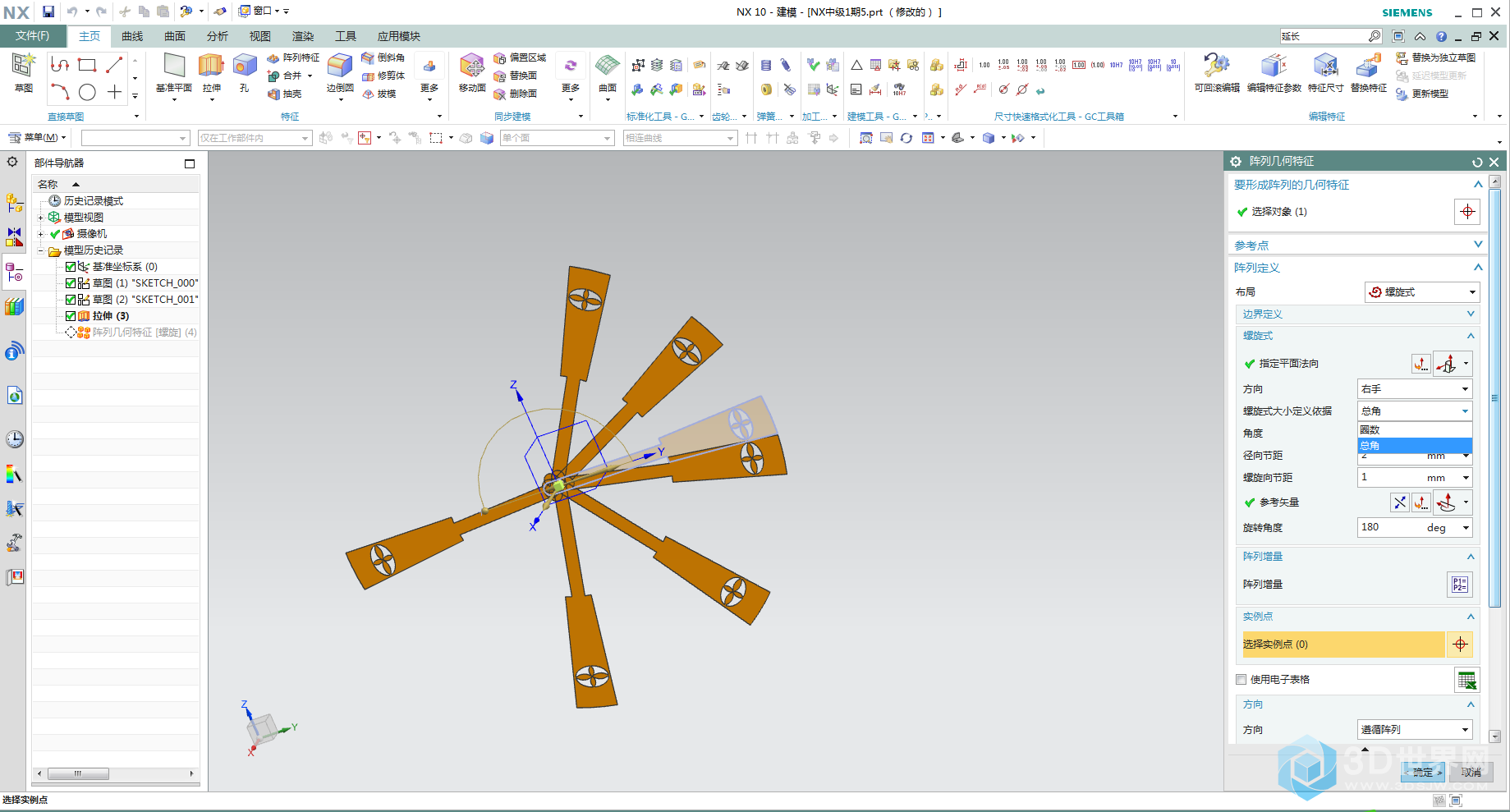Click the 阵列增量 increment button icon
Image resolution: width=1510 pixels, height=812 pixels.
[1459, 585]
